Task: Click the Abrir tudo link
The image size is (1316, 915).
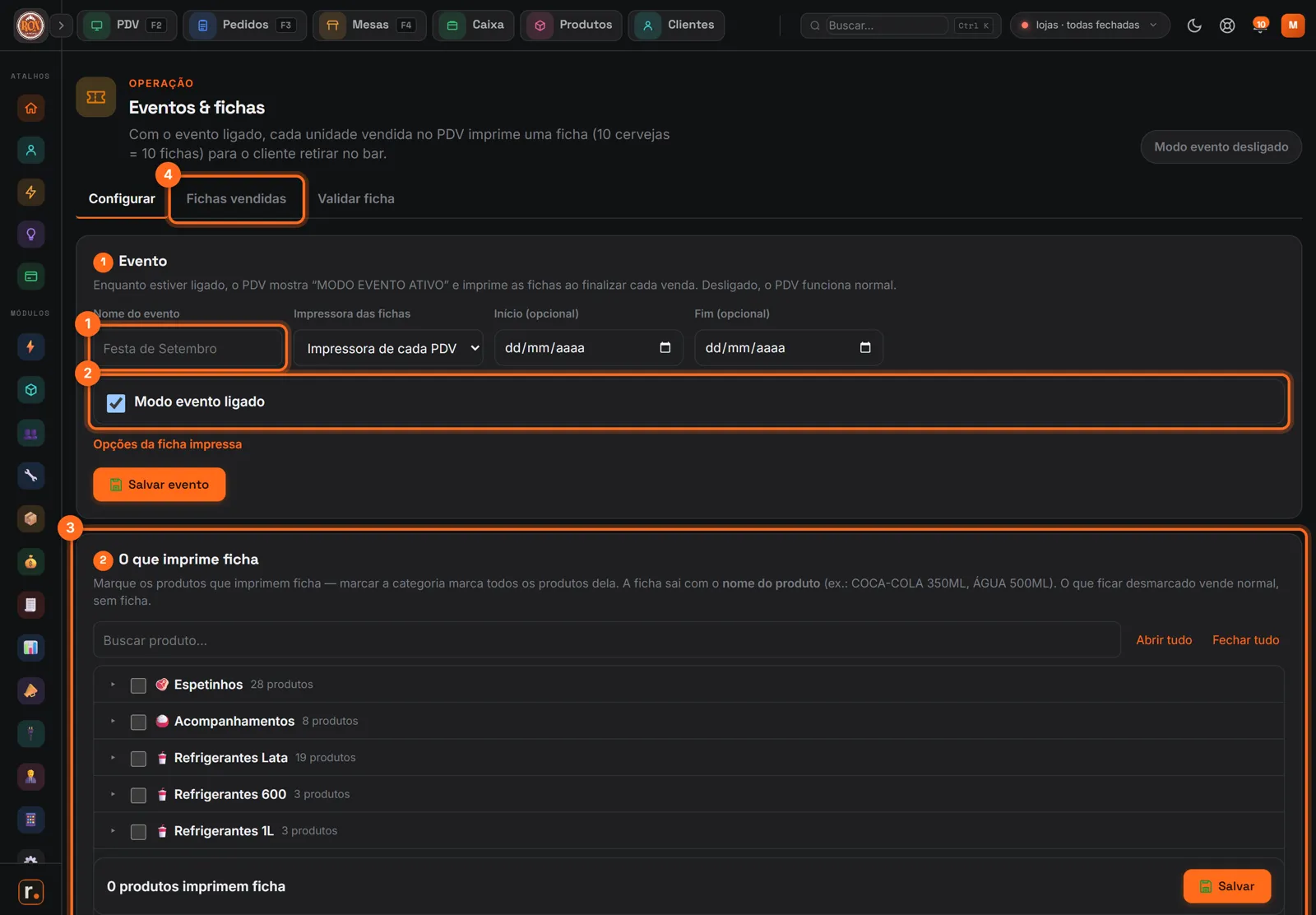Action: [x=1164, y=640]
